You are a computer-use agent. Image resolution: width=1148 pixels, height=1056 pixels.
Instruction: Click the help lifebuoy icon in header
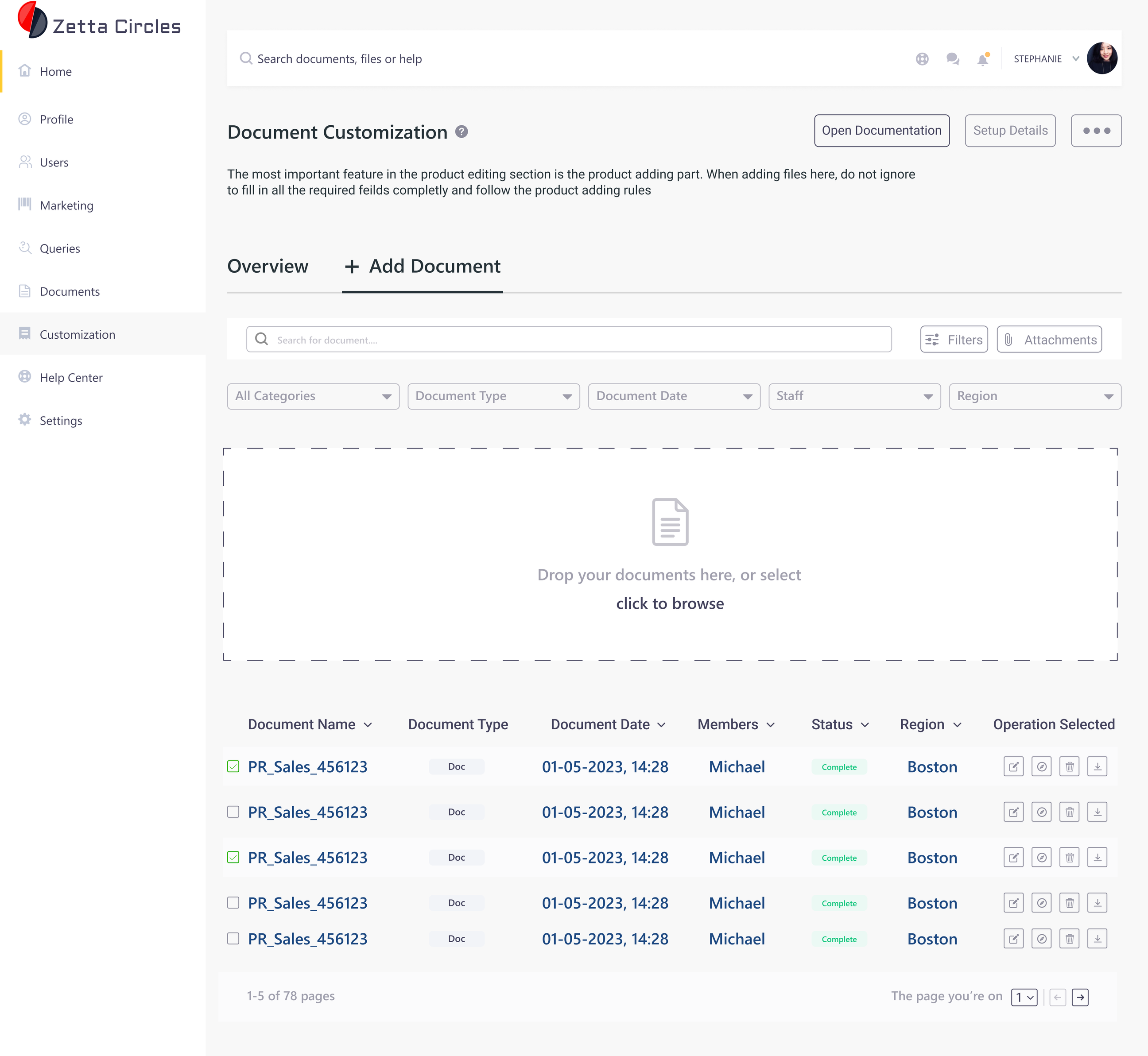[x=922, y=59]
